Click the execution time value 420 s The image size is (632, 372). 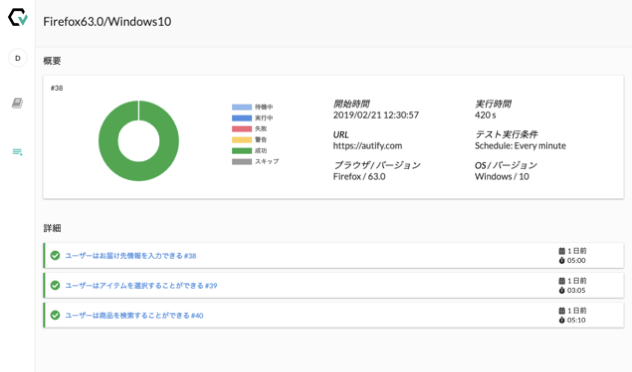485,115
